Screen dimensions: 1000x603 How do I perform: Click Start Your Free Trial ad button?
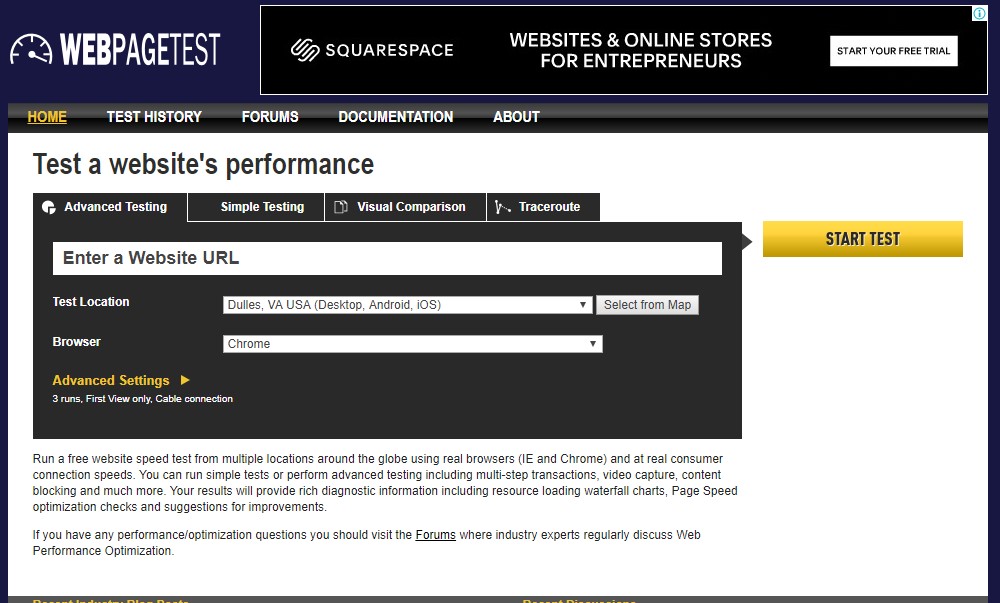[893, 51]
